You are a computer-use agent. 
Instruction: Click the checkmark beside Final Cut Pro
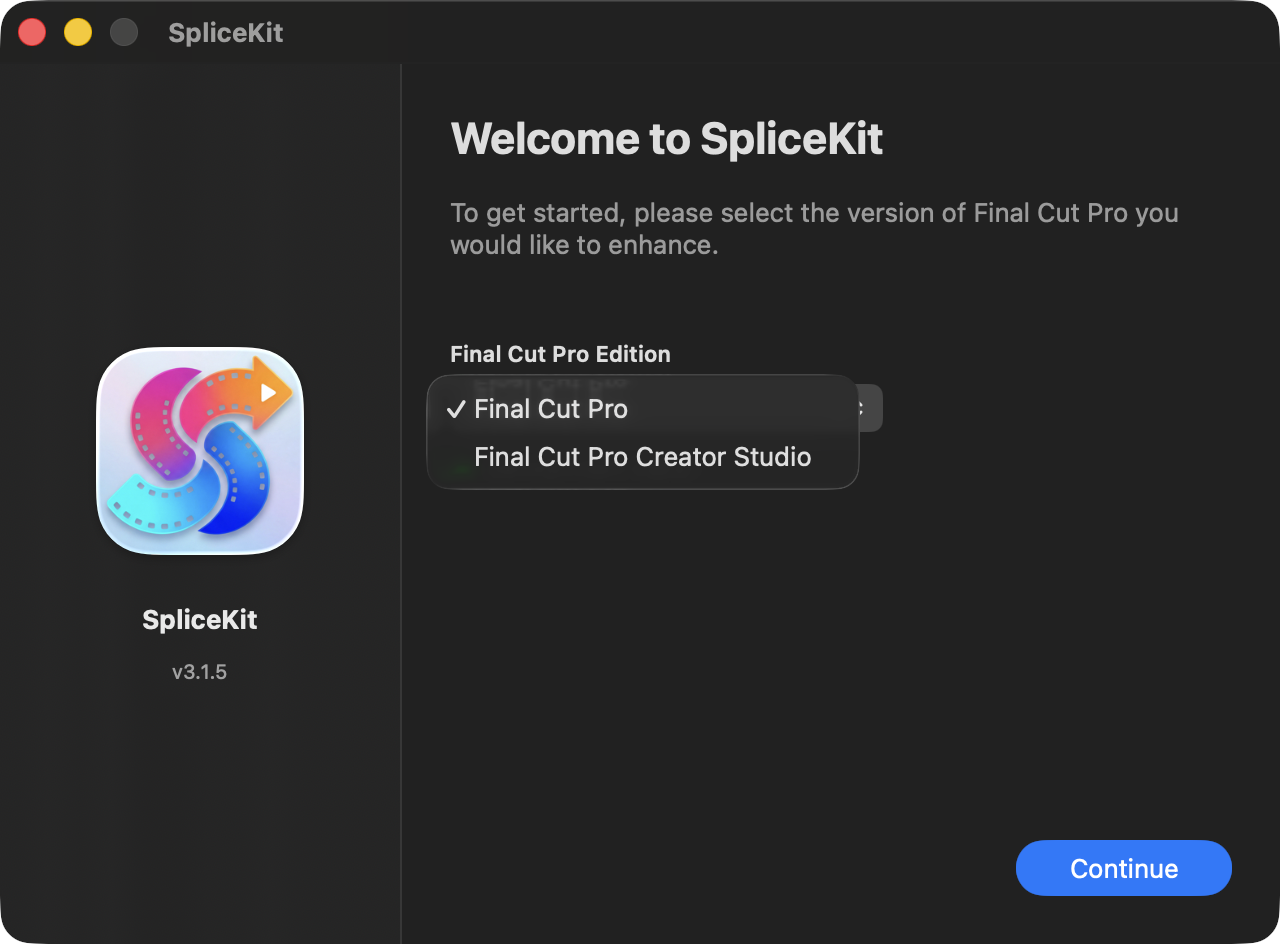click(x=456, y=409)
